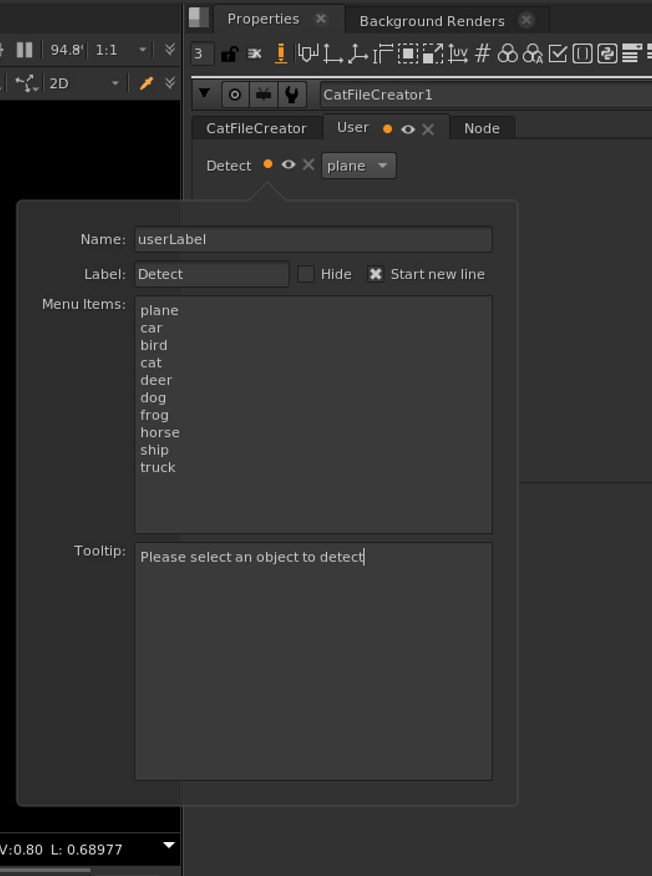The image size is (652, 876).
Task: Open the plane dropdown menu
Action: 358,166
